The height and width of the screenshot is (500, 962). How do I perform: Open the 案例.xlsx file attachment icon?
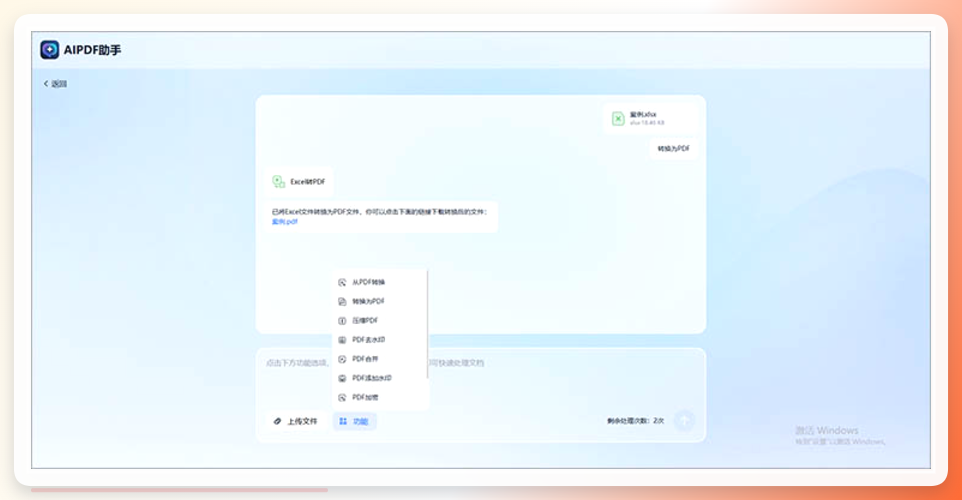click(618, 118)
